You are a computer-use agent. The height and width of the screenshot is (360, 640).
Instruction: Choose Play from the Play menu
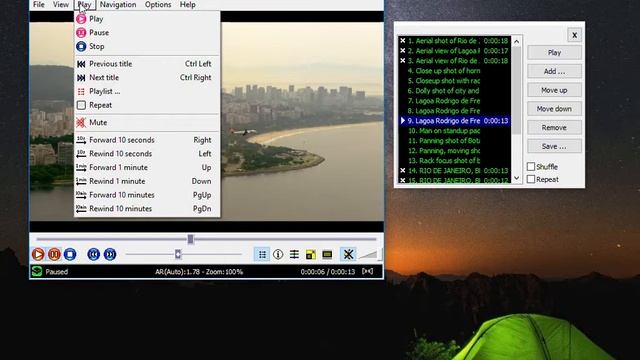tap(147, 19)
